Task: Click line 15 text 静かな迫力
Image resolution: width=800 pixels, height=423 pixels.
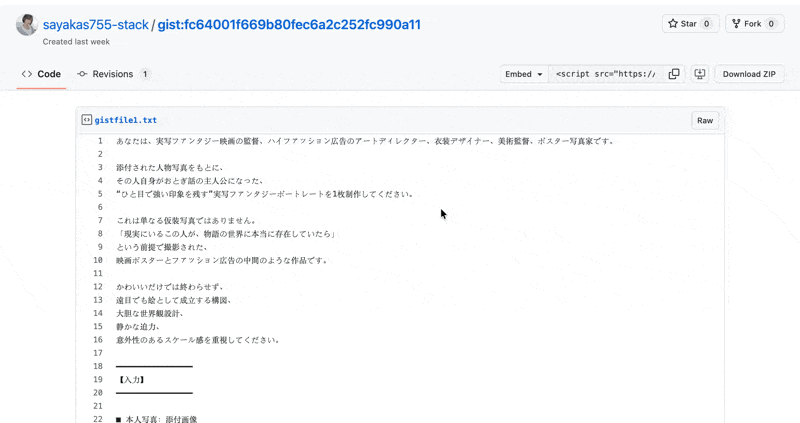Action: point(138,327)
